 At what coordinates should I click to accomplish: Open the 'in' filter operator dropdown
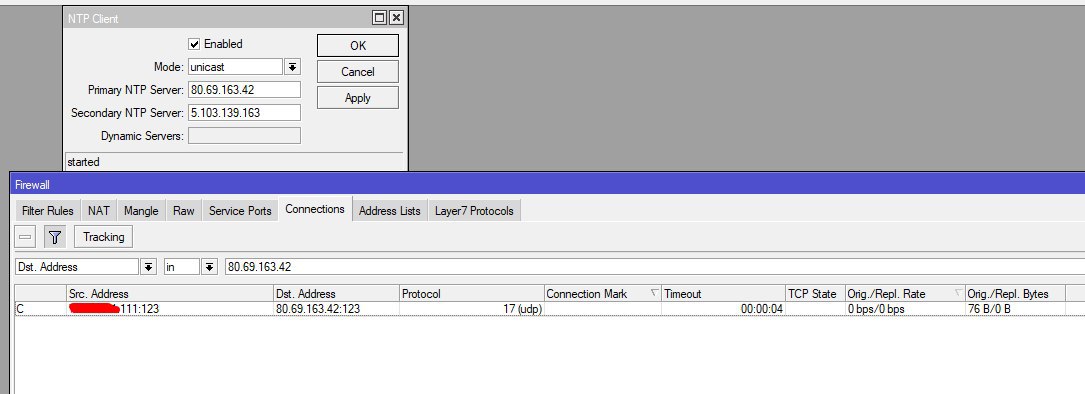[210, 267]
